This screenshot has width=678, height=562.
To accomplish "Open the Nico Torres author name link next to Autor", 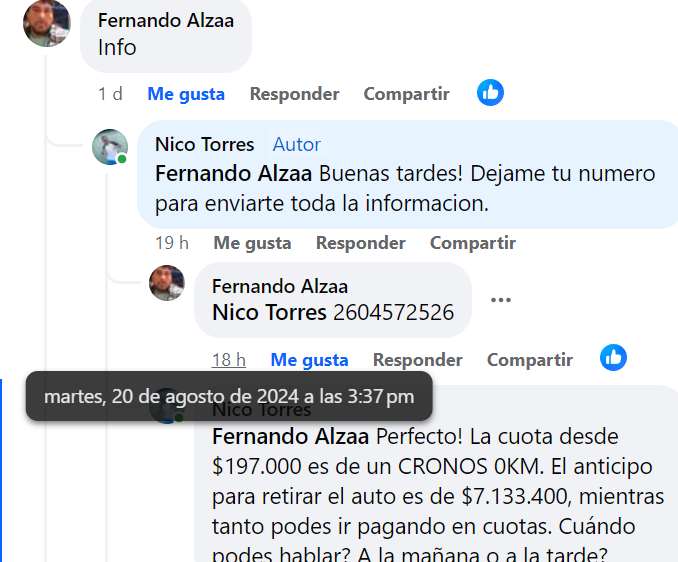I will click(x=205, y=144).
